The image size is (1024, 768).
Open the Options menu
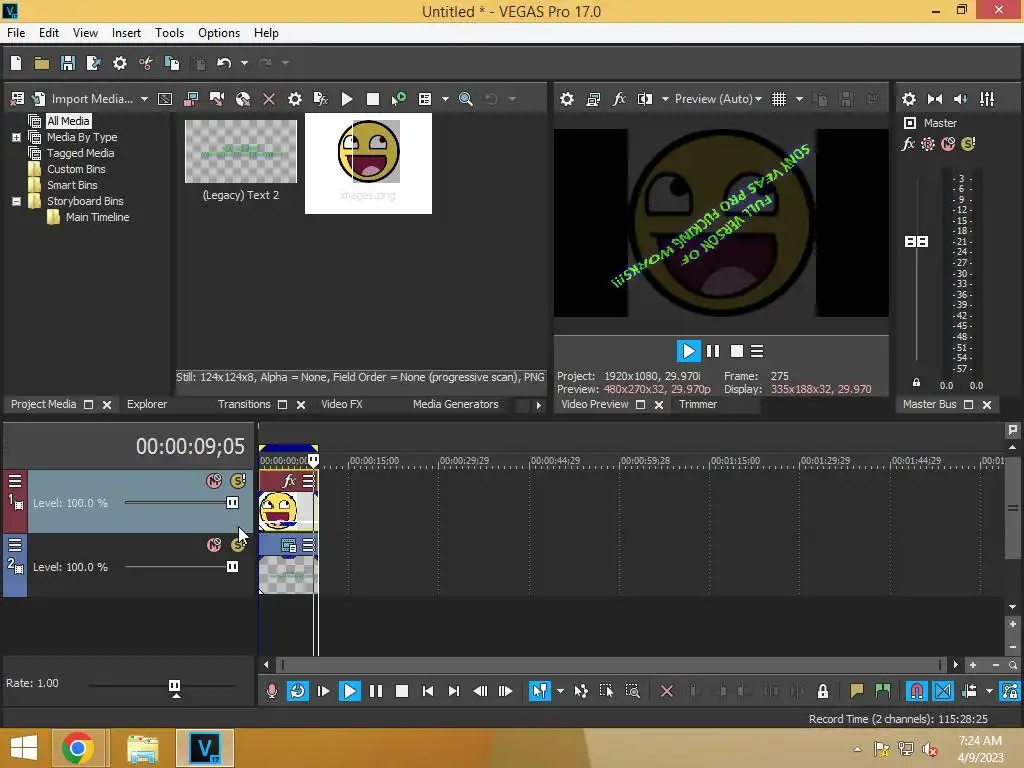coord(219,33)
